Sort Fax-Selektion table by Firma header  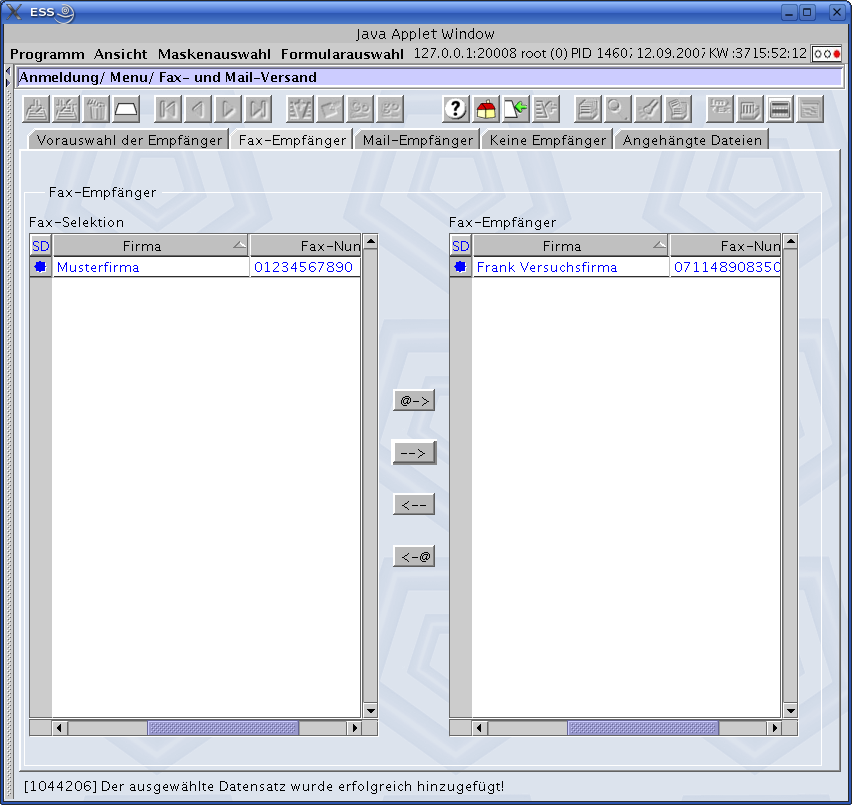[x=151, y=246]
